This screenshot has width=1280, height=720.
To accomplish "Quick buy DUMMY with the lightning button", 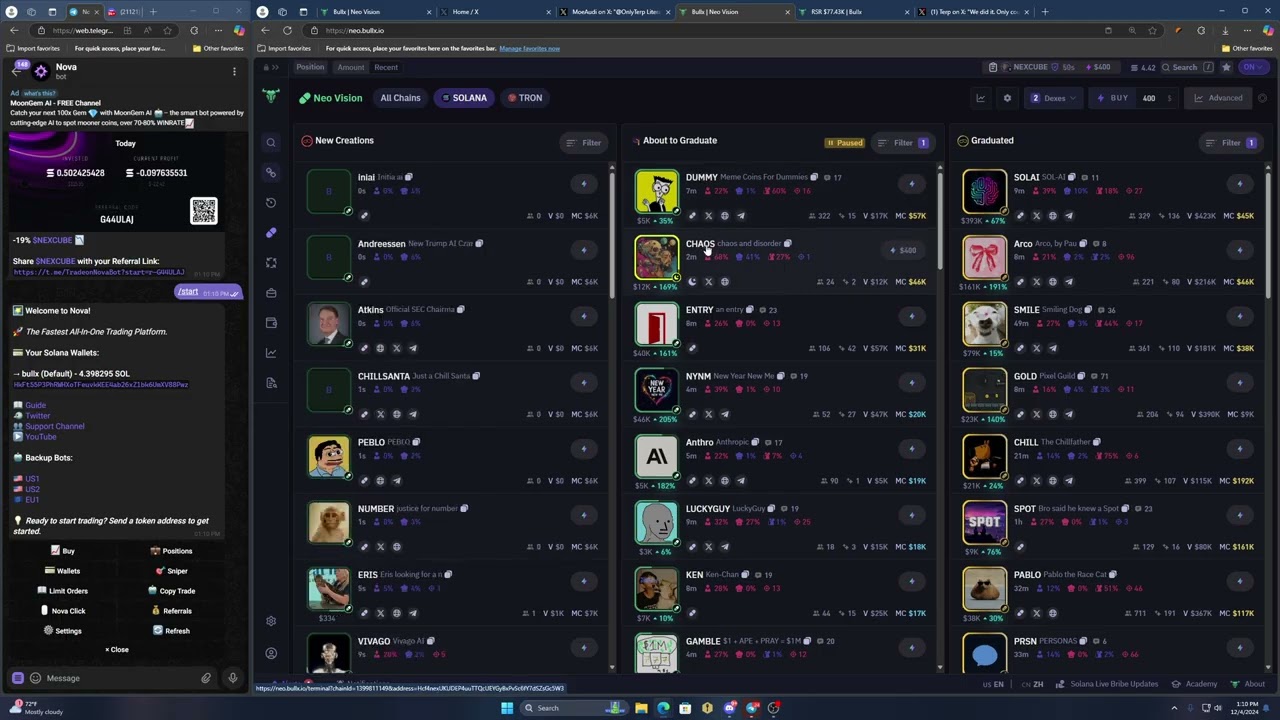I will (x=911, y=183).
